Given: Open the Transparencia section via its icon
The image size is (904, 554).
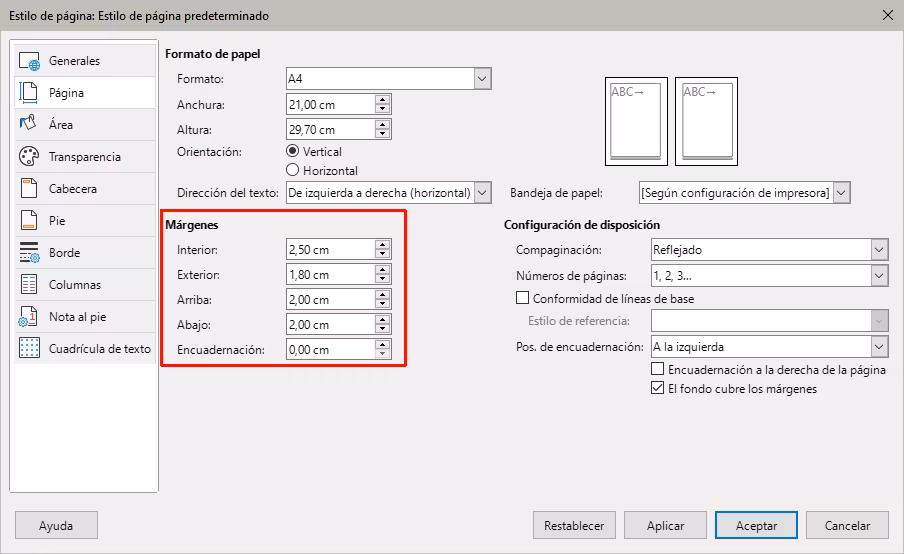Looking at the screenshot, I should (30, 157).
